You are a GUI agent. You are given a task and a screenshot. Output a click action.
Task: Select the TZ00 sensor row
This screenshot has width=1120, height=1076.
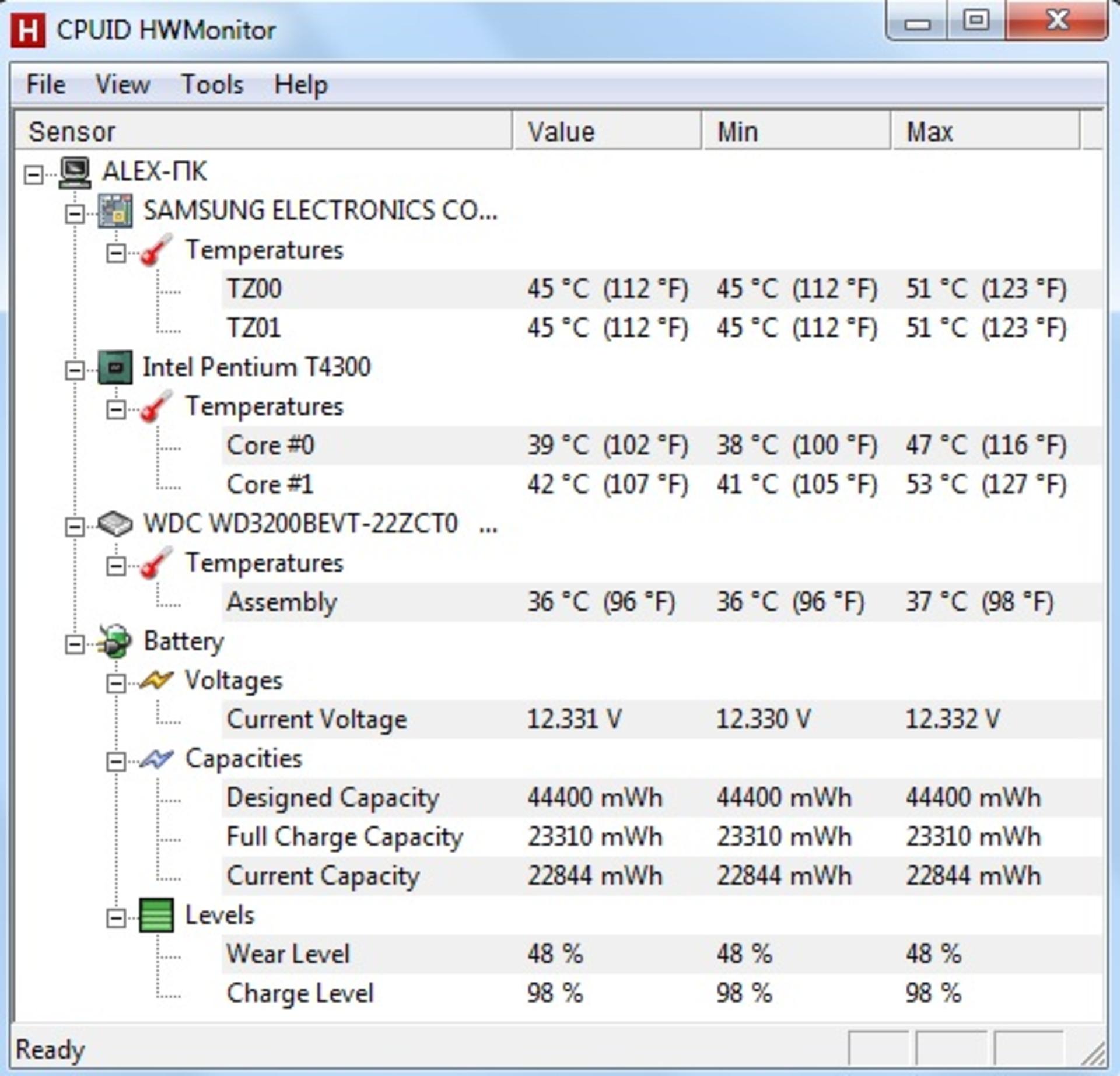click(x=661, y=289)
